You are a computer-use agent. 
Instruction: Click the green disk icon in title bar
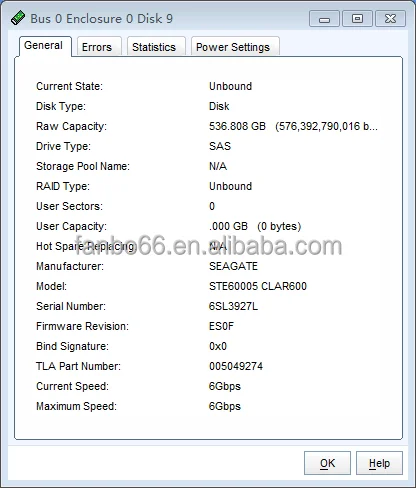coord(18,18)
